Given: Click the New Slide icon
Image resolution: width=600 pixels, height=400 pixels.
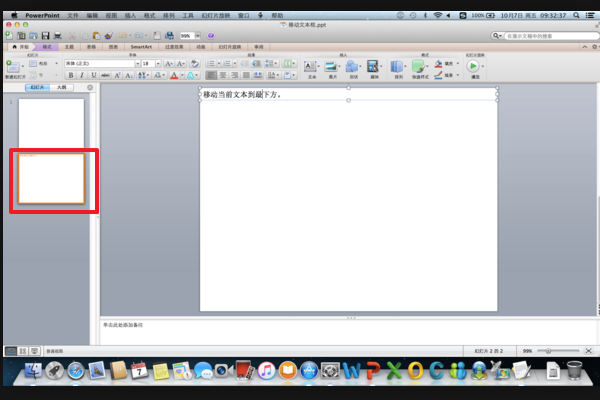Looking at the screenshot, I should coord(10,65).
